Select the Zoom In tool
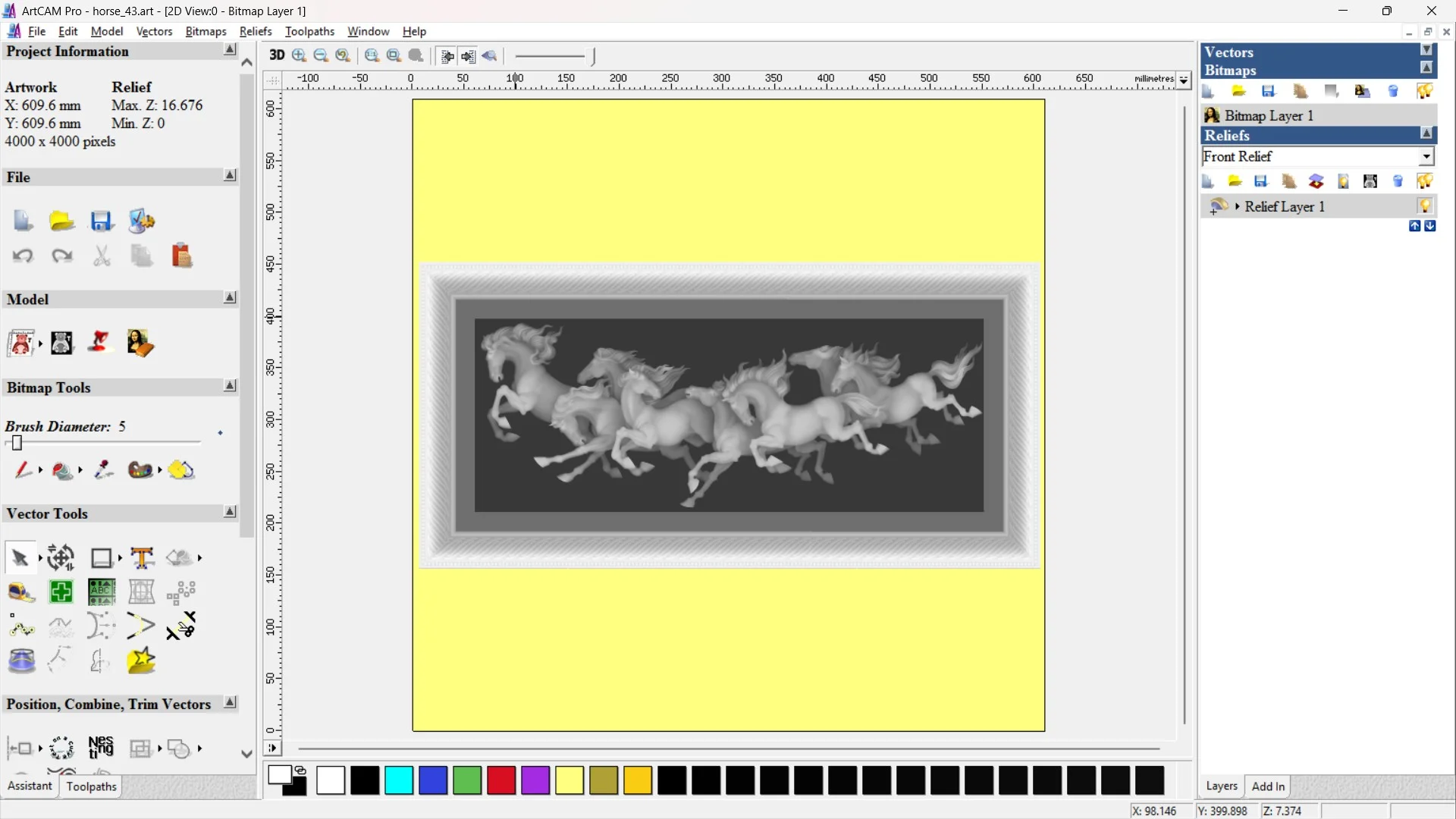This screenshot has height=819, width=1456. point(298,55)
